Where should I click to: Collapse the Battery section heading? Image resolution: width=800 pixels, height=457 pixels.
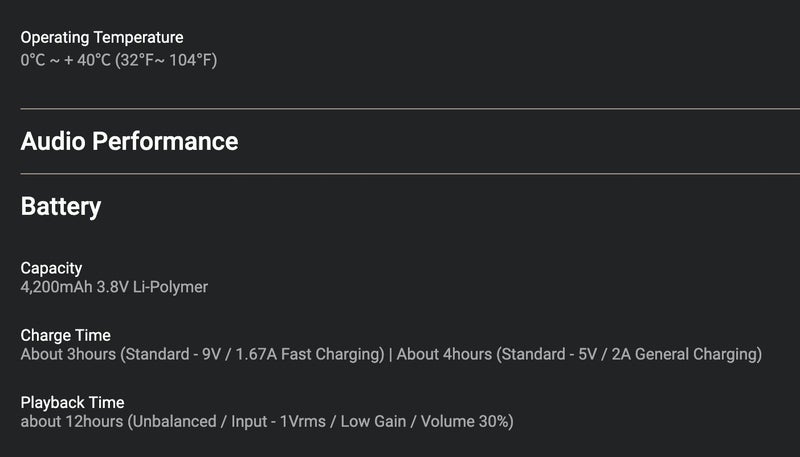(61, 207)
